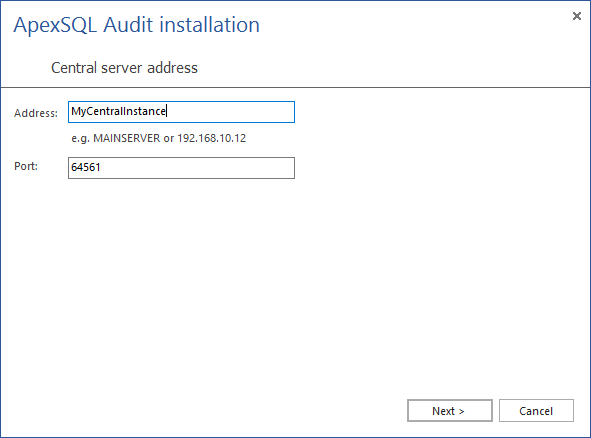
Task: Click the MAINSERVER example in hint text
Action: click(x=127, y=138)
